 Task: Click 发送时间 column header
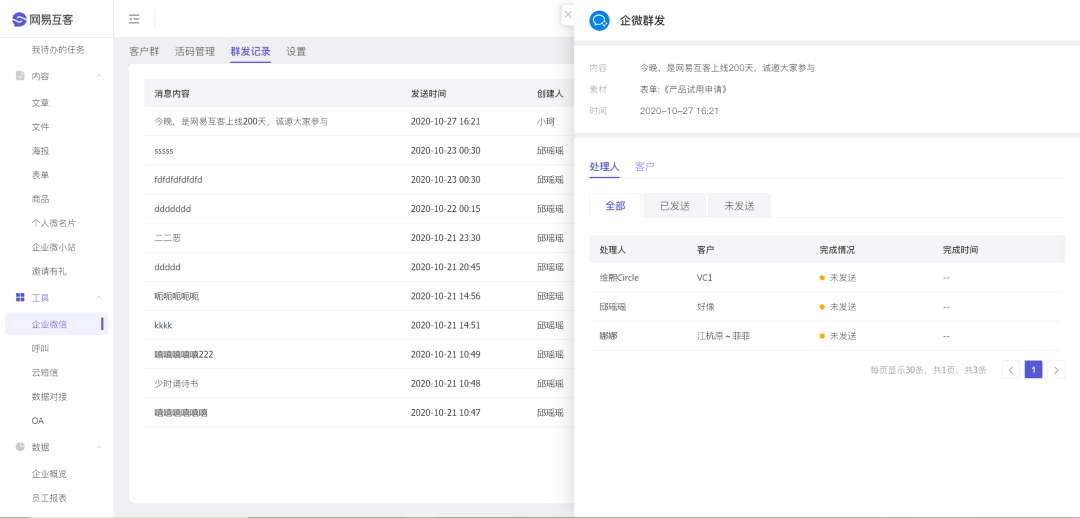(x=428, y=94)
